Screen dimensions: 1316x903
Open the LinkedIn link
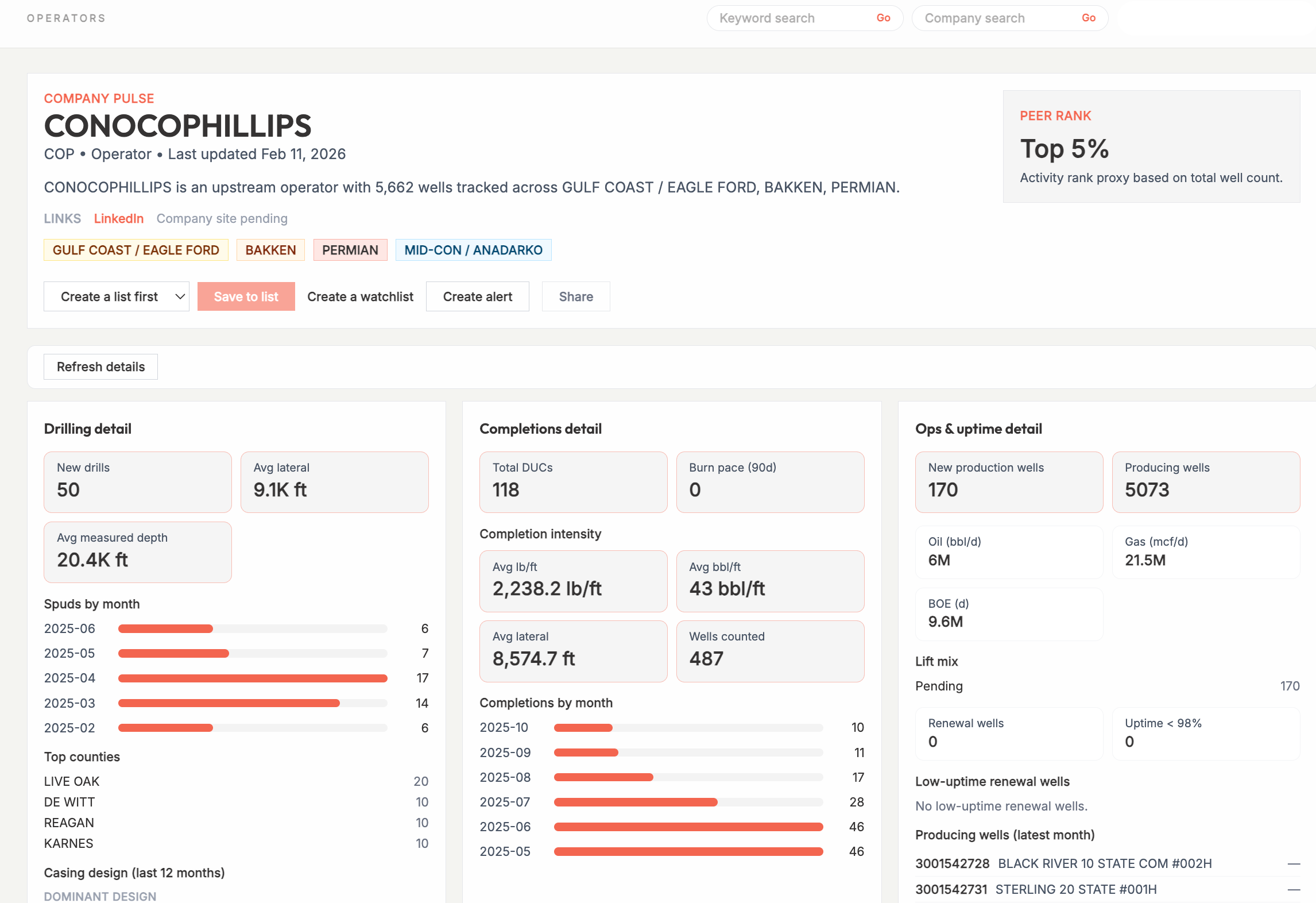coord(118,218)
